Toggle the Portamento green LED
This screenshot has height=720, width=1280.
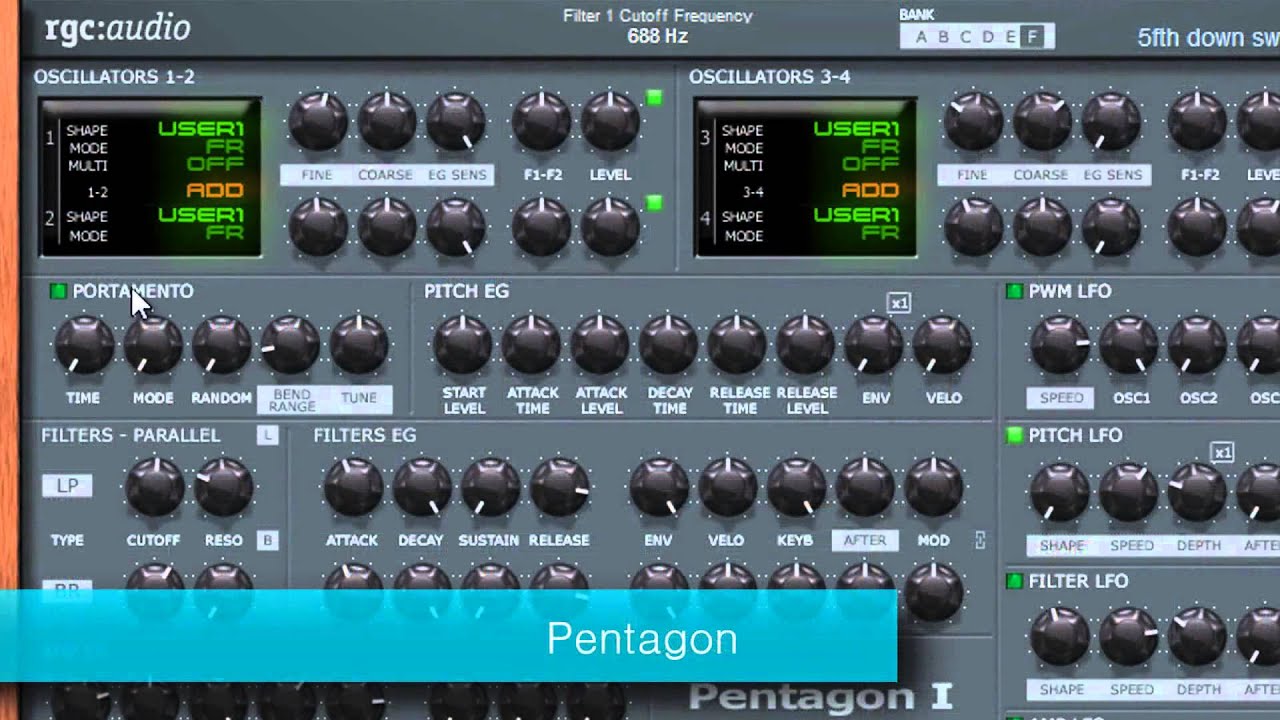pos(58,291)
